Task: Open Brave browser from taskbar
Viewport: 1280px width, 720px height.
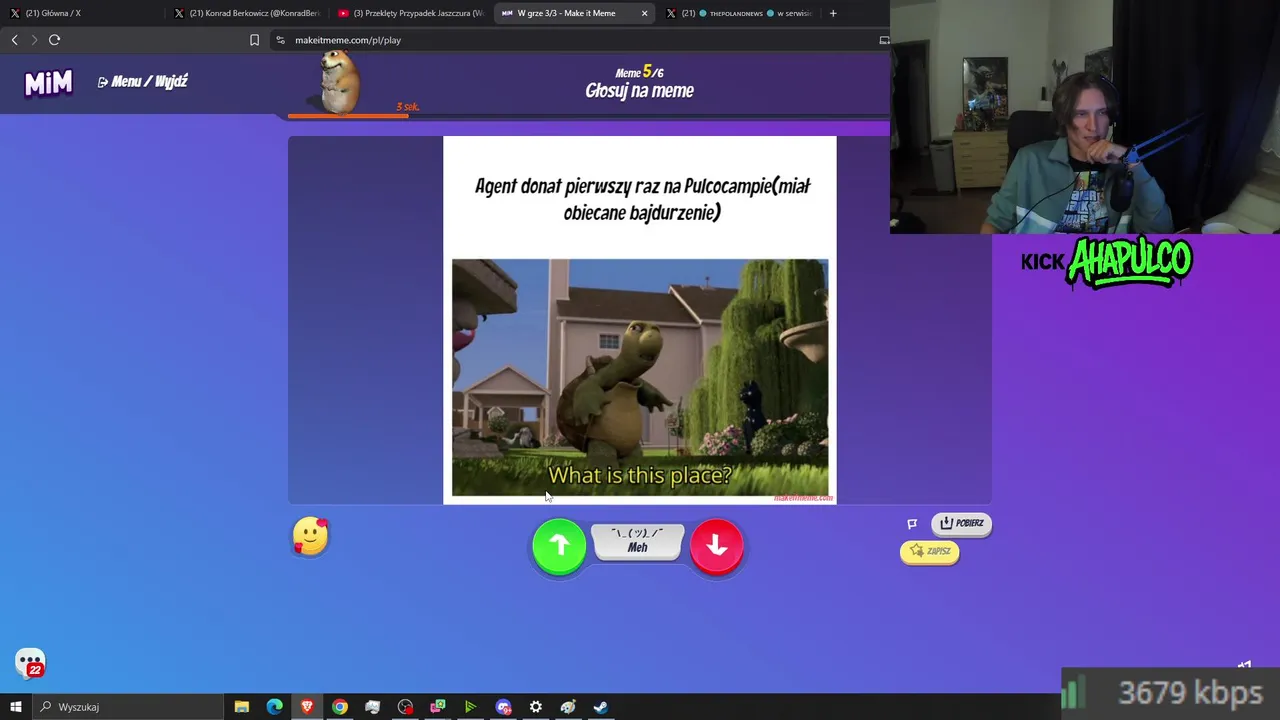Action: pos(307,707)
